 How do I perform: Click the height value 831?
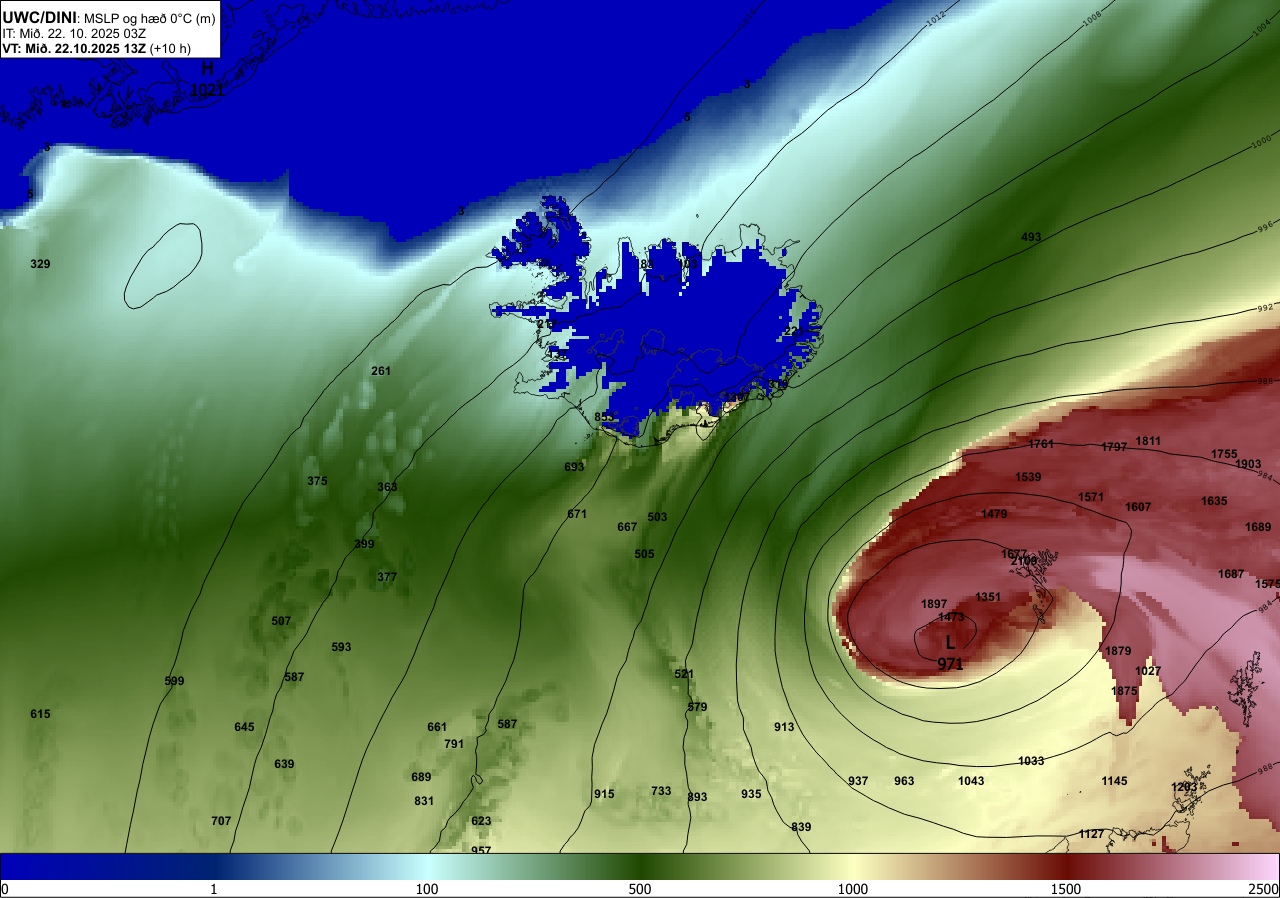424,801
